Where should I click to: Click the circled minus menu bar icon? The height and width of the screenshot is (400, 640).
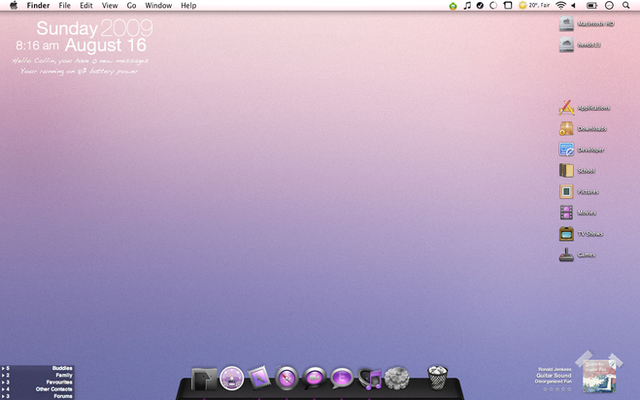(609, 5)
